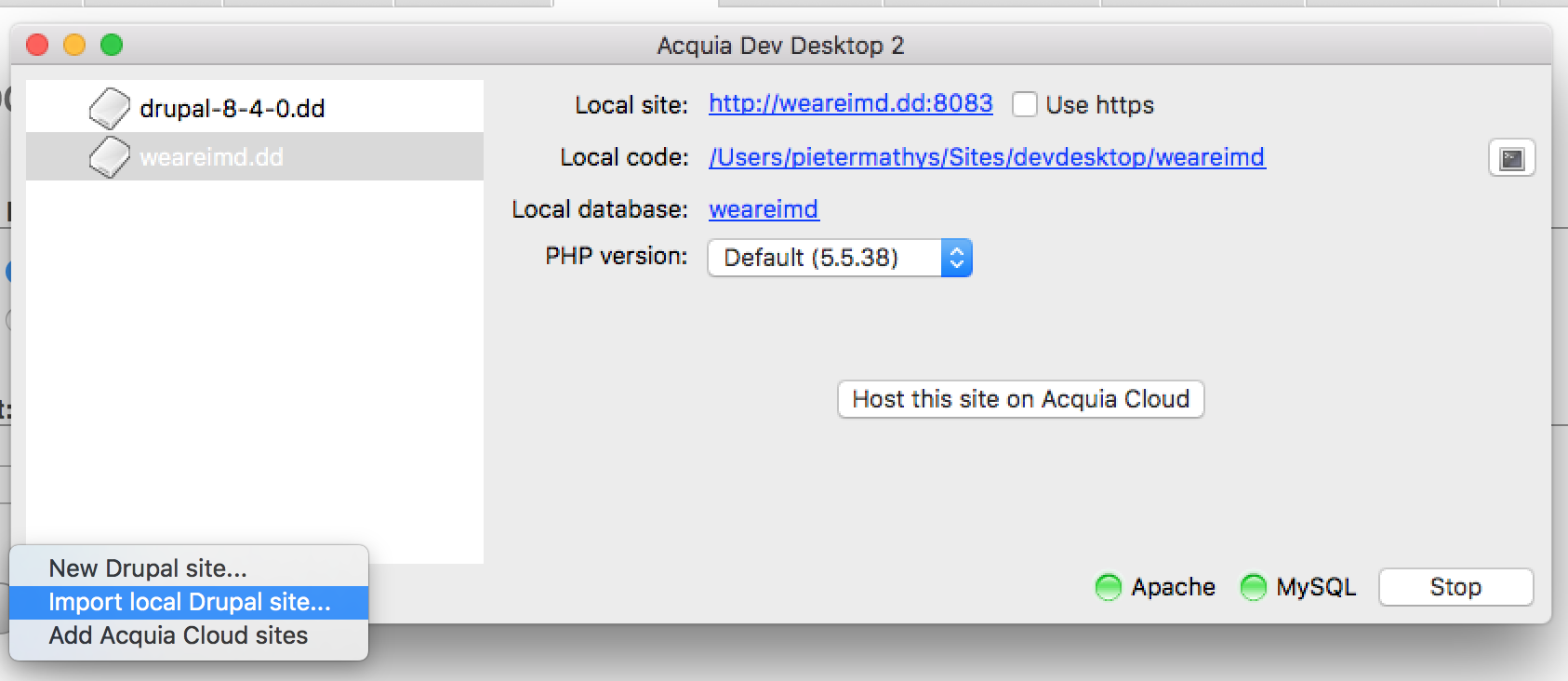The image size is (1568, 681).
Task: Click the Apache green status indicator
Action: point(1109,587)
